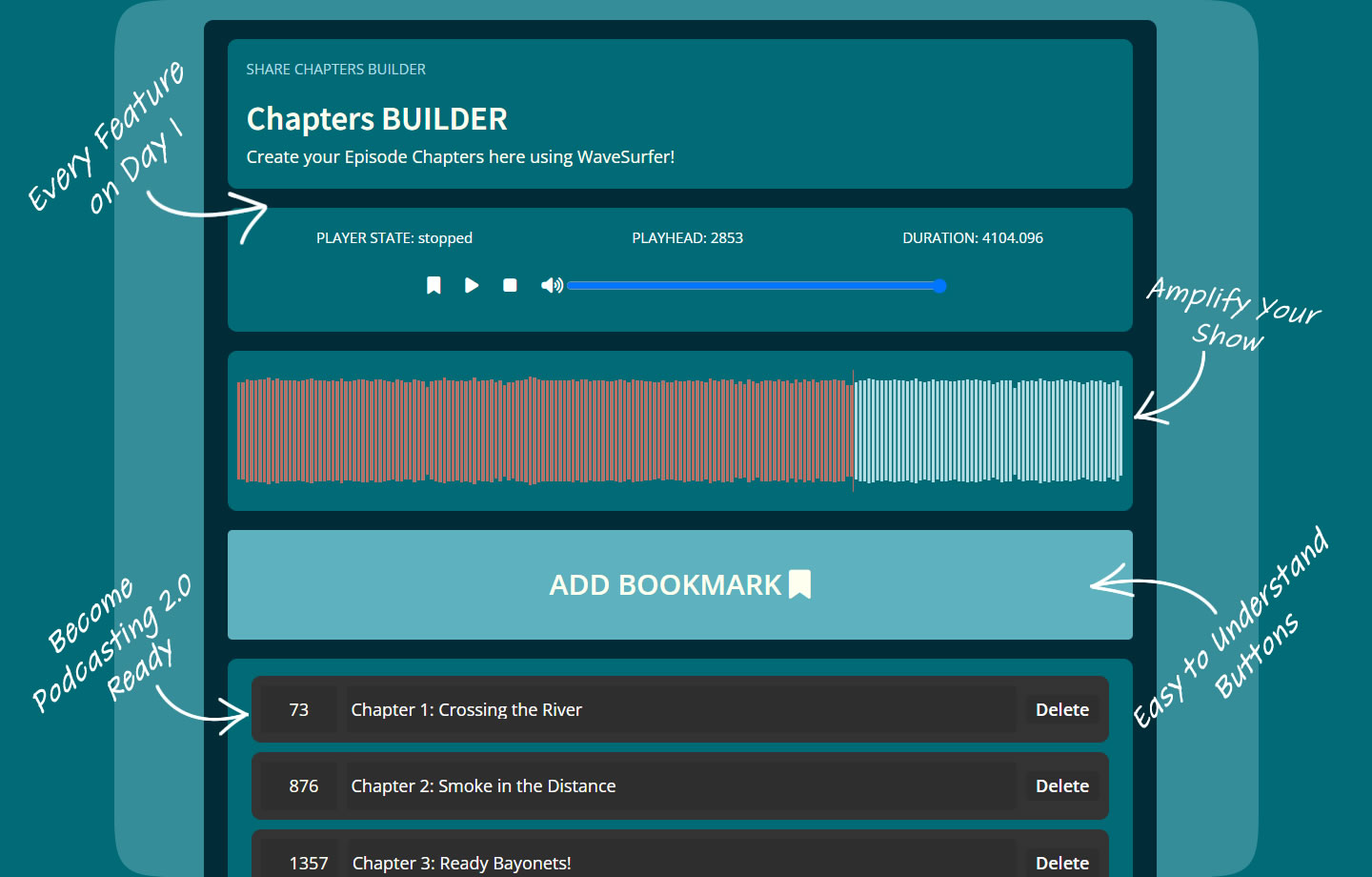Screen dimensions: 1372x877
Task: Click the DURATION: 4104.096 readout
Action: coord(973,238)
